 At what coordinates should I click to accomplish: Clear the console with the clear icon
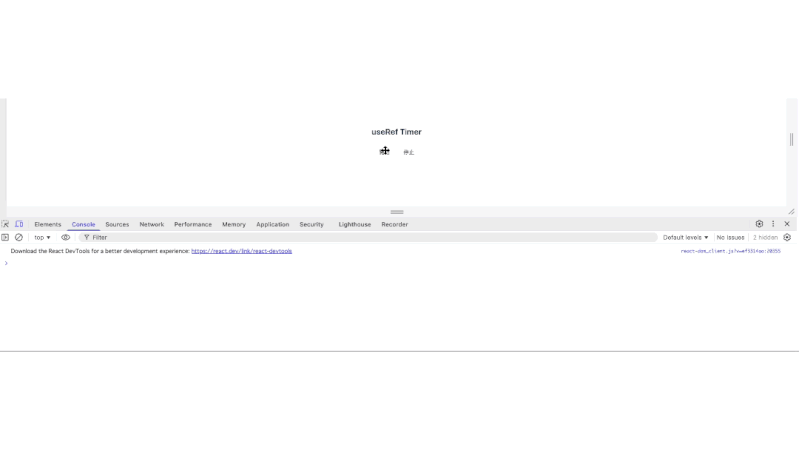pos(19,237)
